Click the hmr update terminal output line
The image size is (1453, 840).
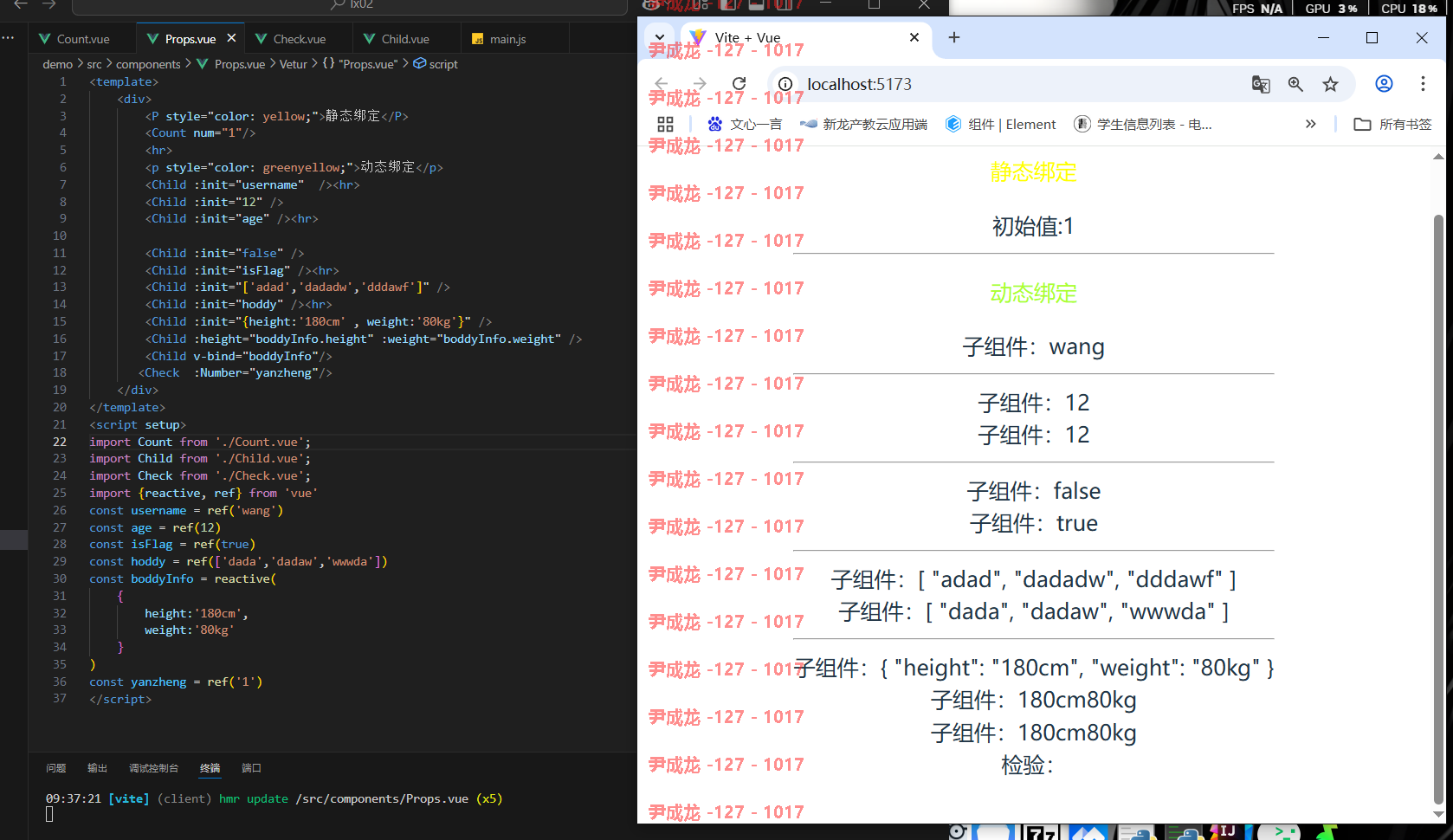pos(274,798)
